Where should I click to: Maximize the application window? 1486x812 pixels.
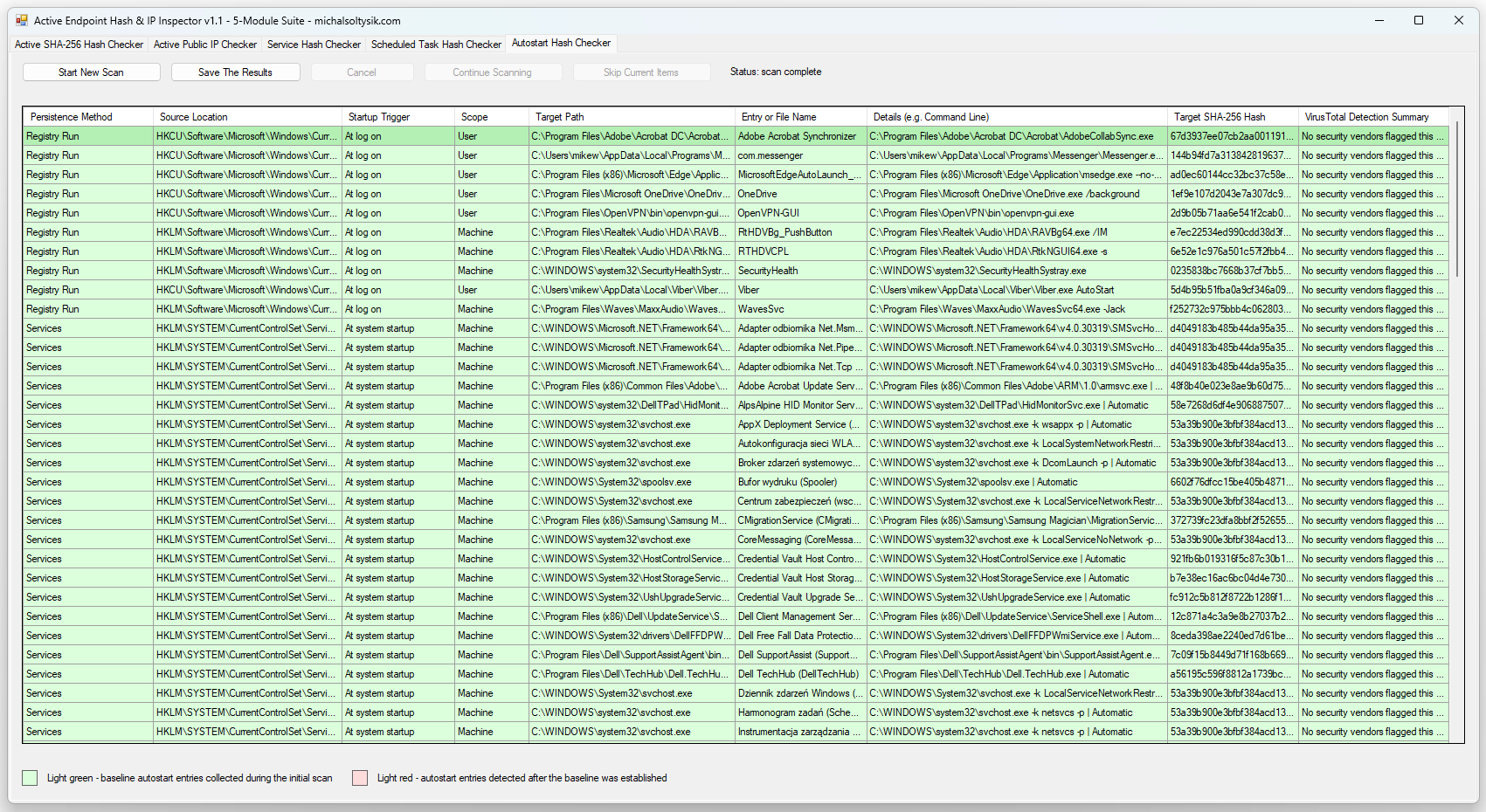[1419, 20]
